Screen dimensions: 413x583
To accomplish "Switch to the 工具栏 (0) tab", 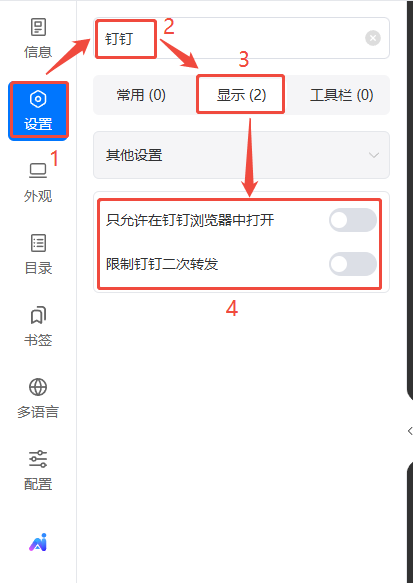I will pyautogui.click(x=342, y=95).
